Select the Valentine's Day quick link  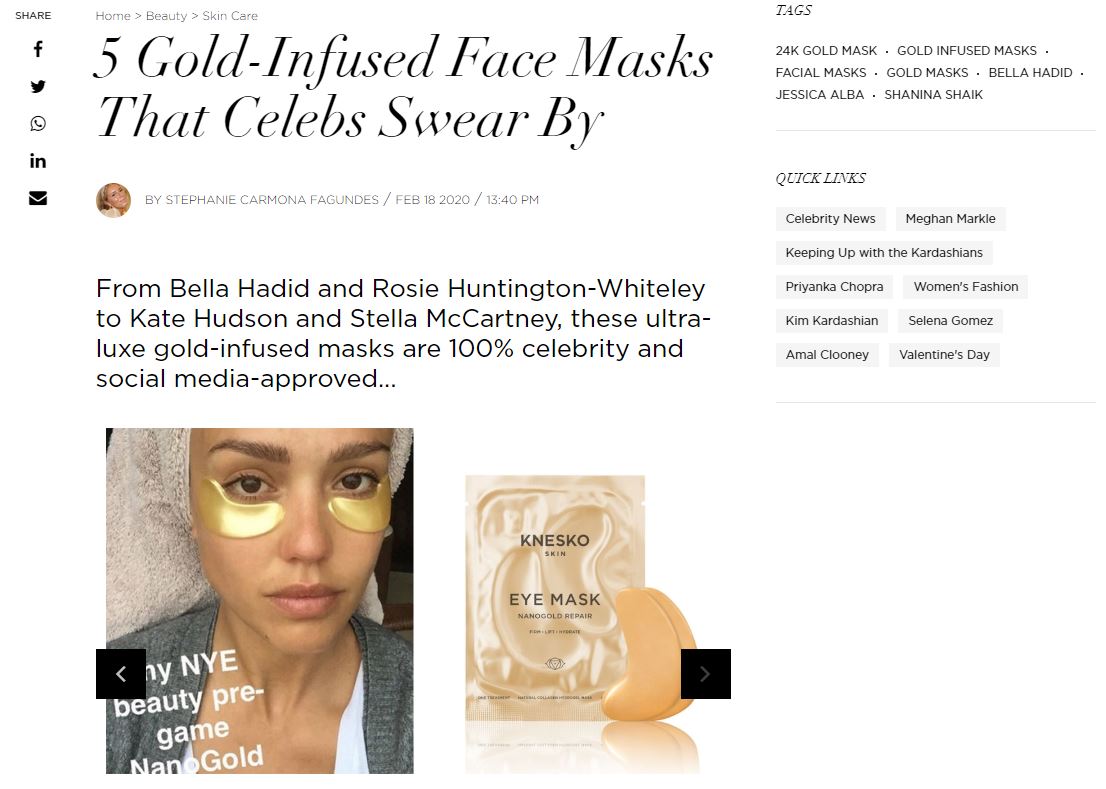click(944, 355)
